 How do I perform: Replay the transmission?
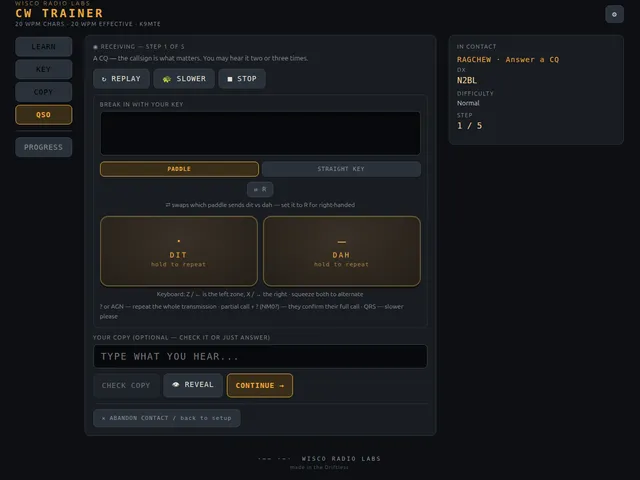click(x=121, y=79)
